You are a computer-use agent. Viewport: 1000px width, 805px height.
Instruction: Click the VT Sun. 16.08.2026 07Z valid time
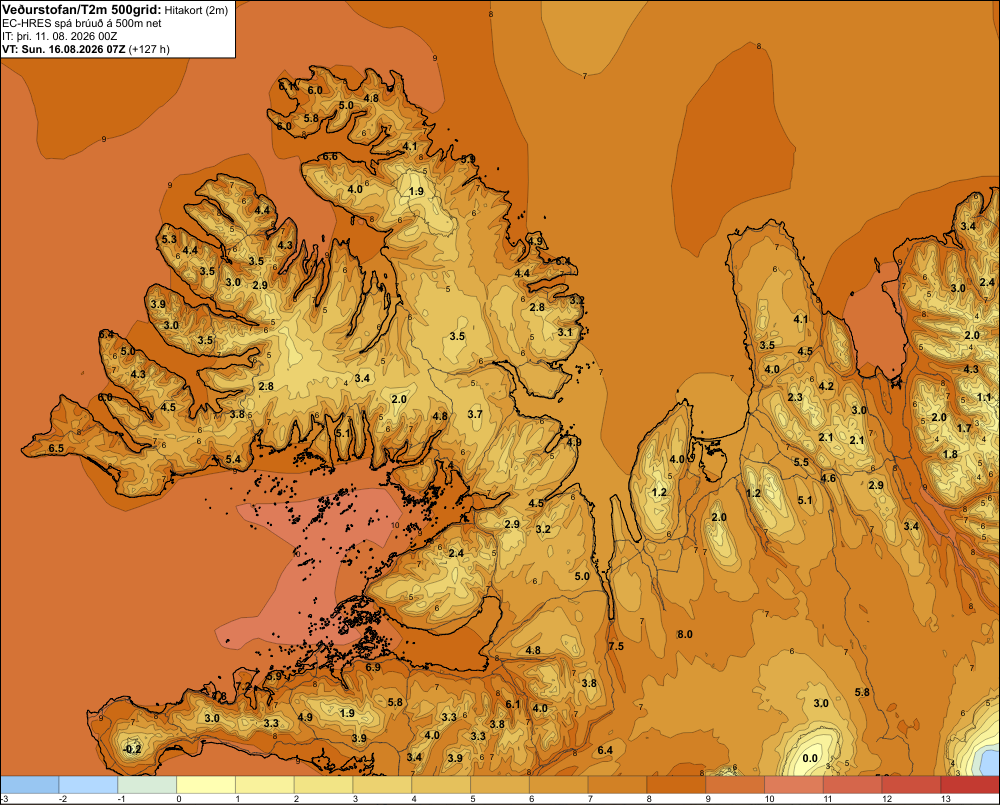tap(64, 49)
